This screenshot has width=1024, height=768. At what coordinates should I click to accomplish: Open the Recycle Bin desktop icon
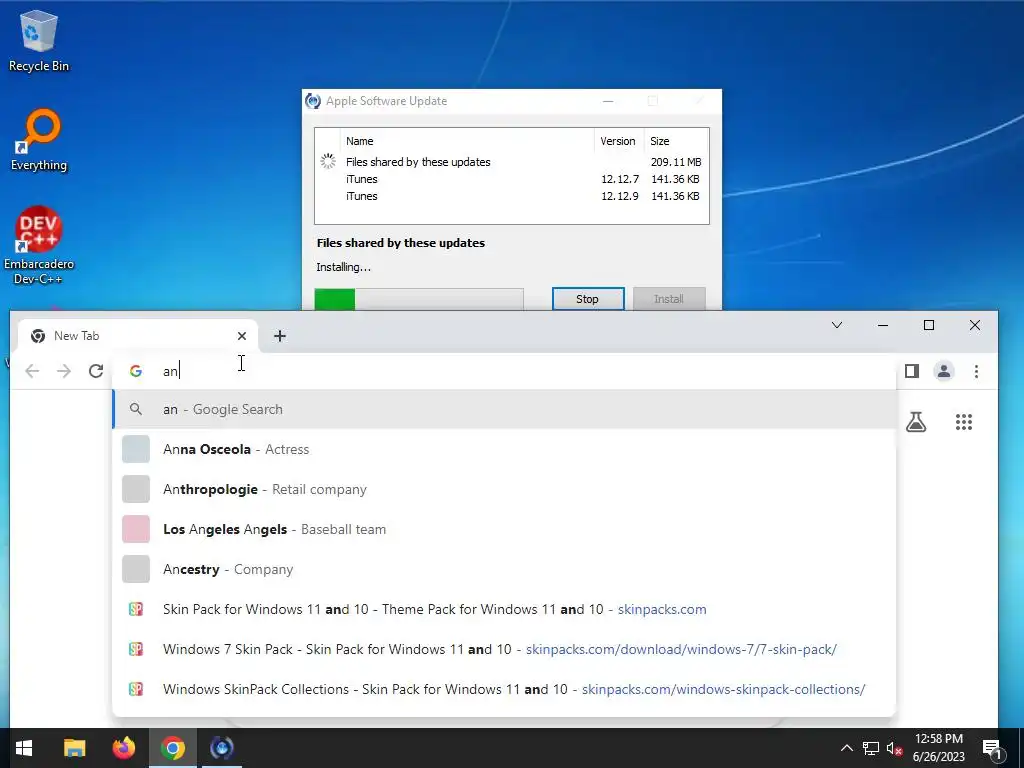[x=39, y=40]
